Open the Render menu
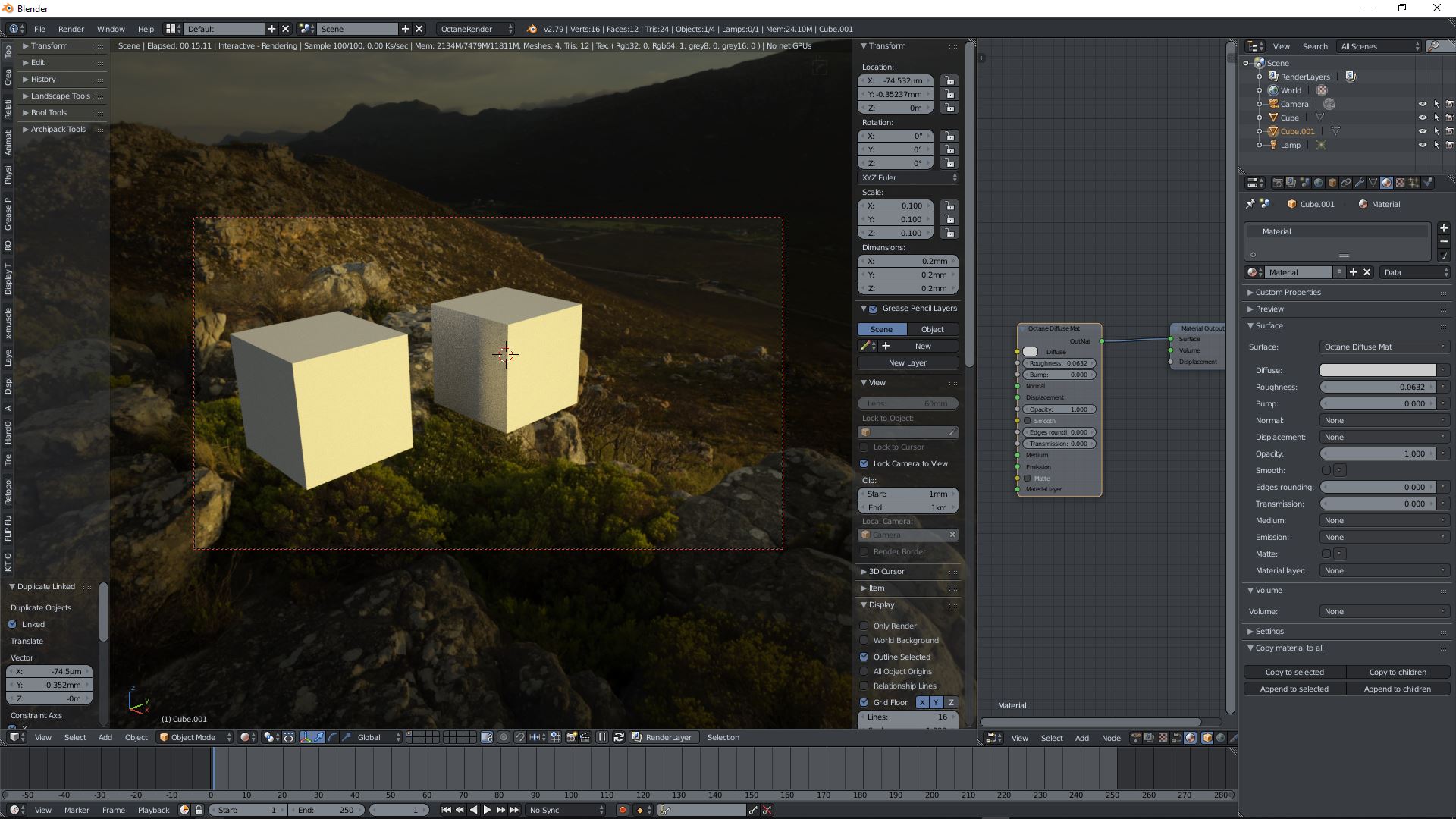 (71, 29)
